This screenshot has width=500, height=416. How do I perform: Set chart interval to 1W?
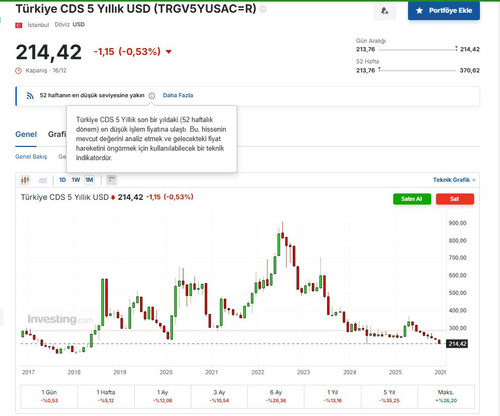pos(76,180)
